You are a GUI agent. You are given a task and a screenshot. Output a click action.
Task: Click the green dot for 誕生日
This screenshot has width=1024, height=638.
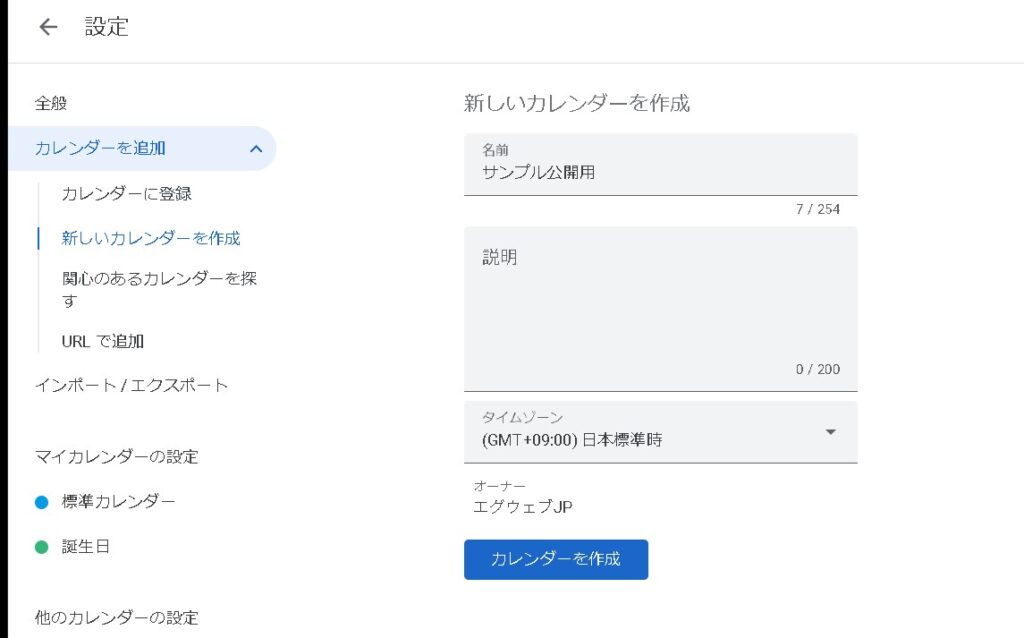click(x=41, y=547)
